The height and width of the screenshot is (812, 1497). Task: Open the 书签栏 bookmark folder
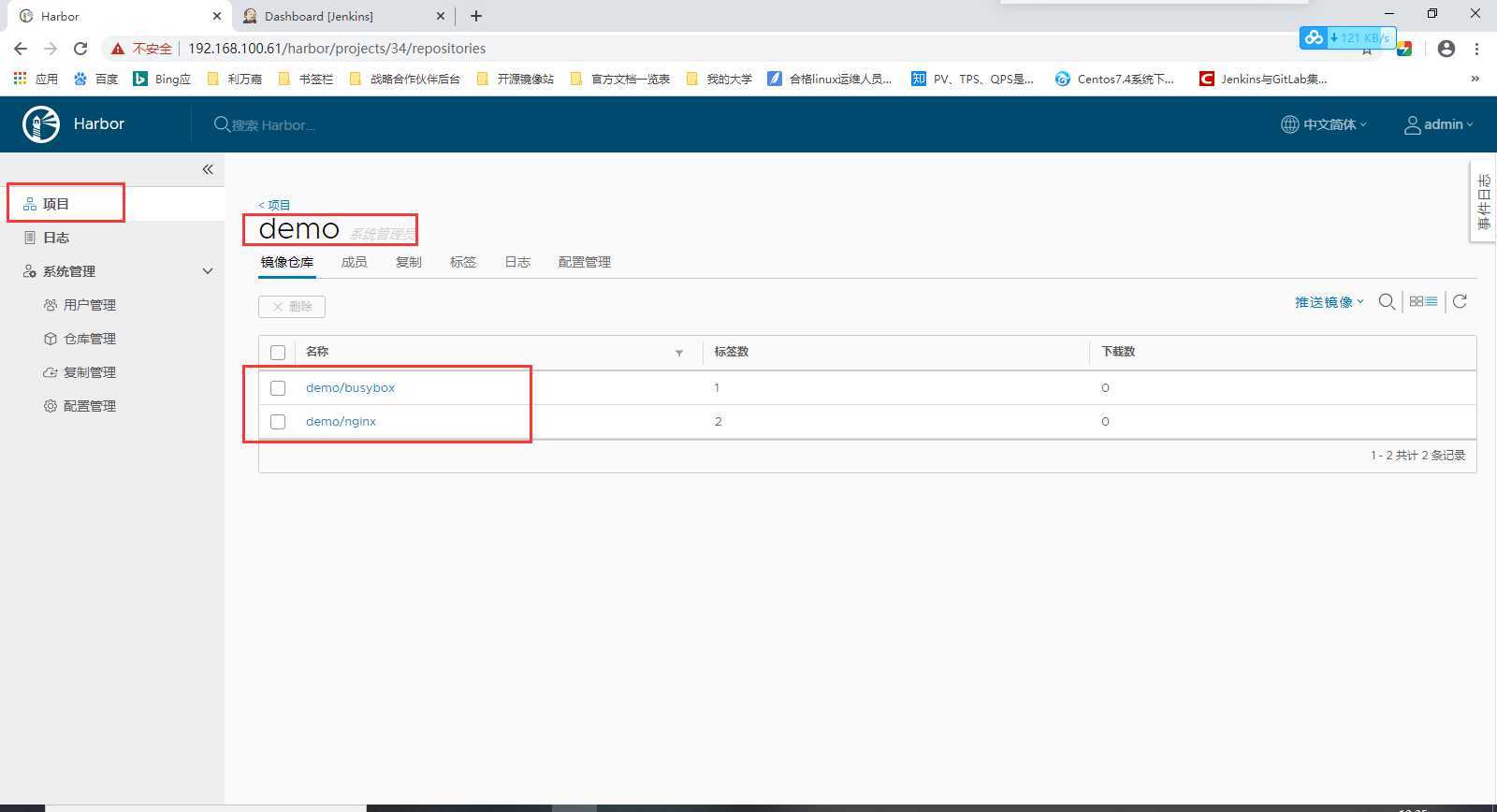pyautogui.click(x=306, y=79)
